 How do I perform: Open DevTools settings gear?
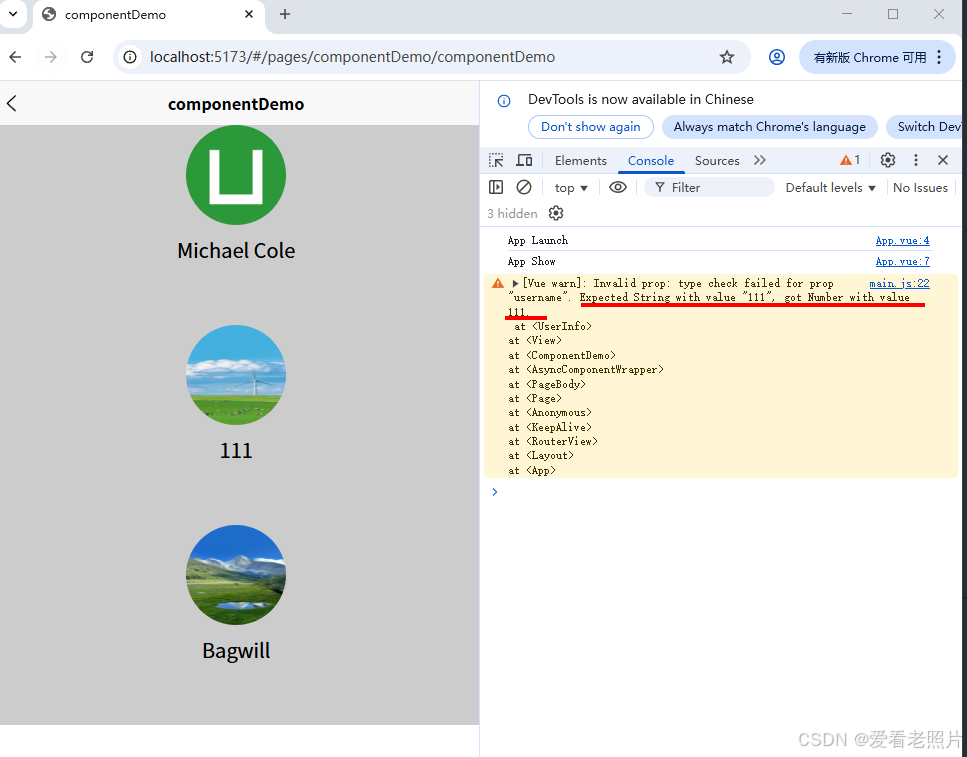887,160
